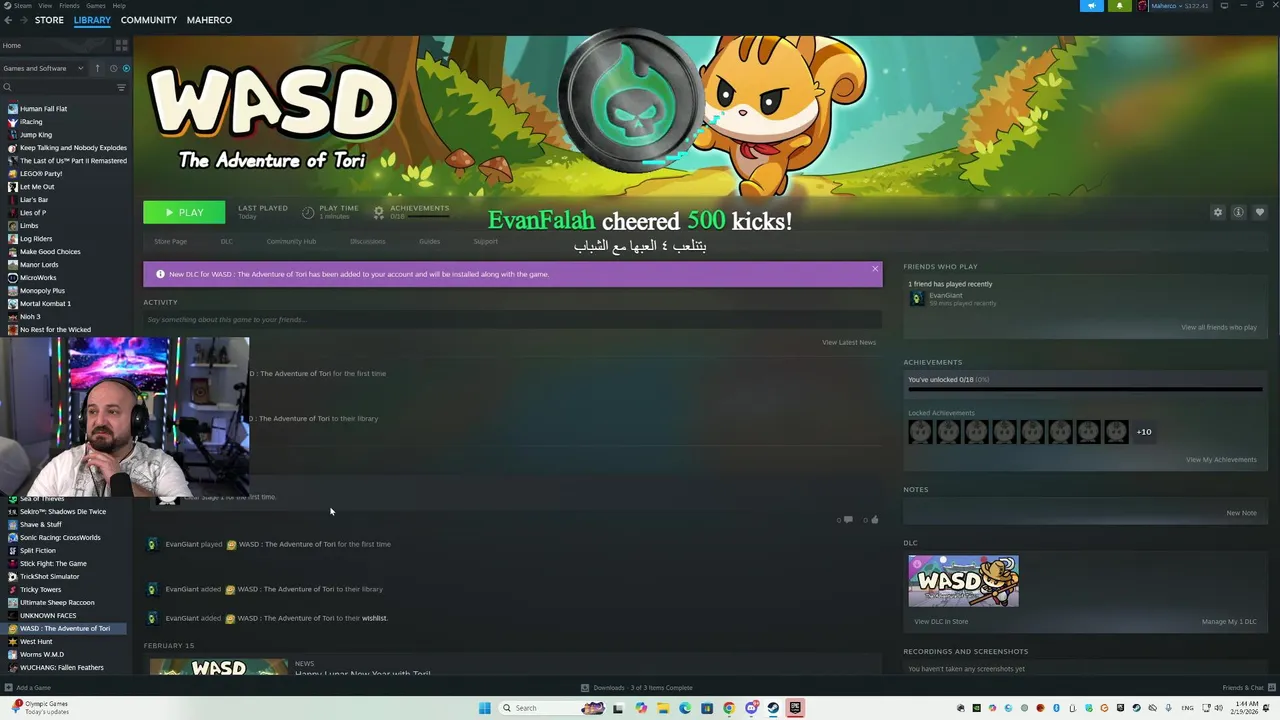Open the MAHERCO profile tab
1280x720 pixels.
pyautogui.click(x=209, y=20)
